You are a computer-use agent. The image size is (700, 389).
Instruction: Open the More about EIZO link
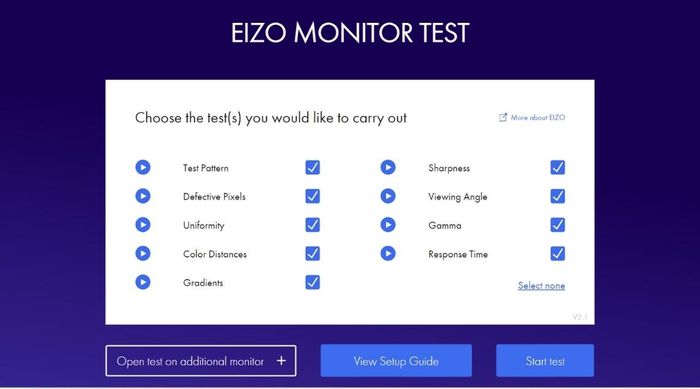point(532,117)
